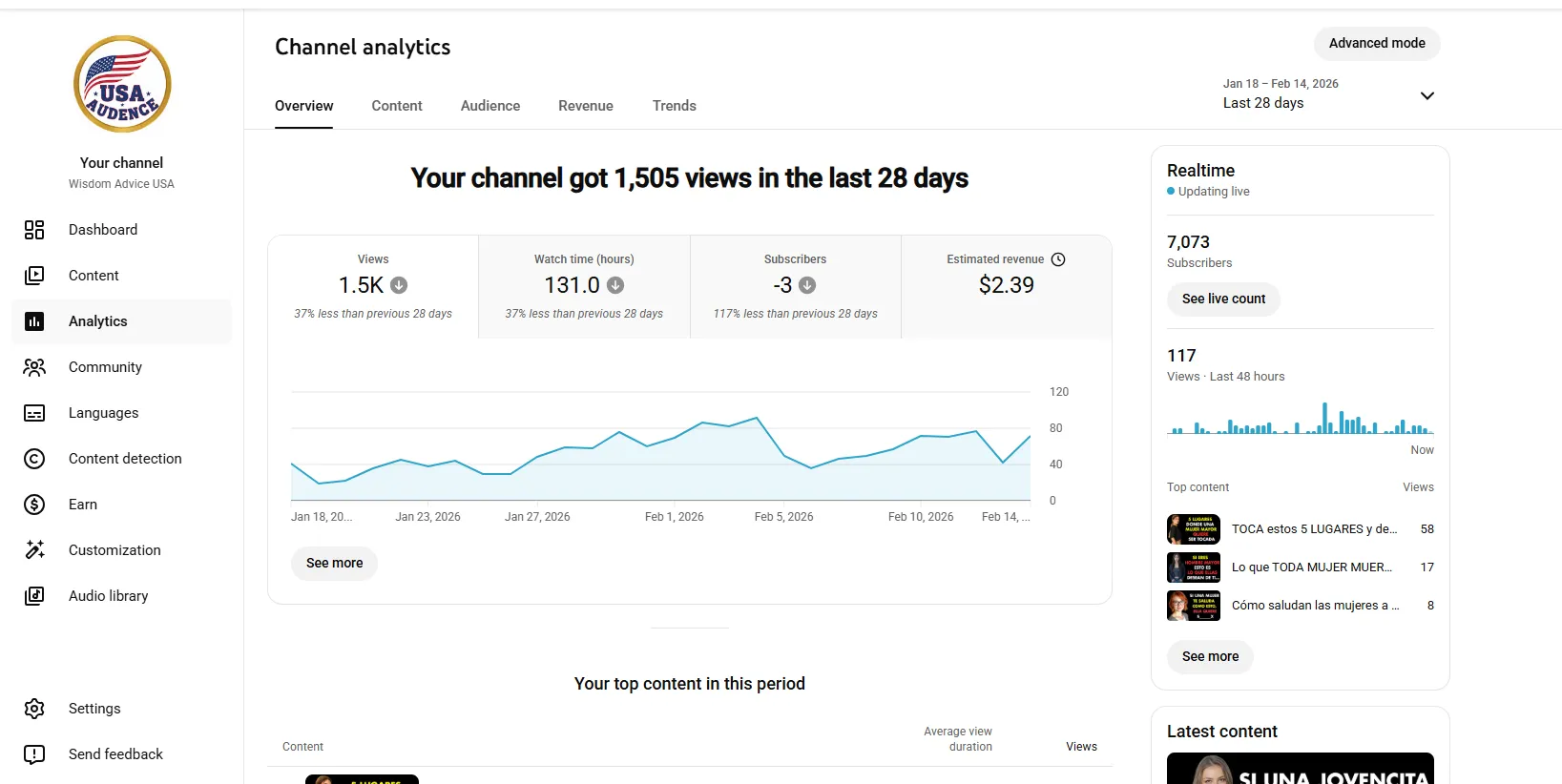The height and width of the screenshot is (784, 1562).
Task: Click the Advanced mode button
Action: click(1377, 44)
